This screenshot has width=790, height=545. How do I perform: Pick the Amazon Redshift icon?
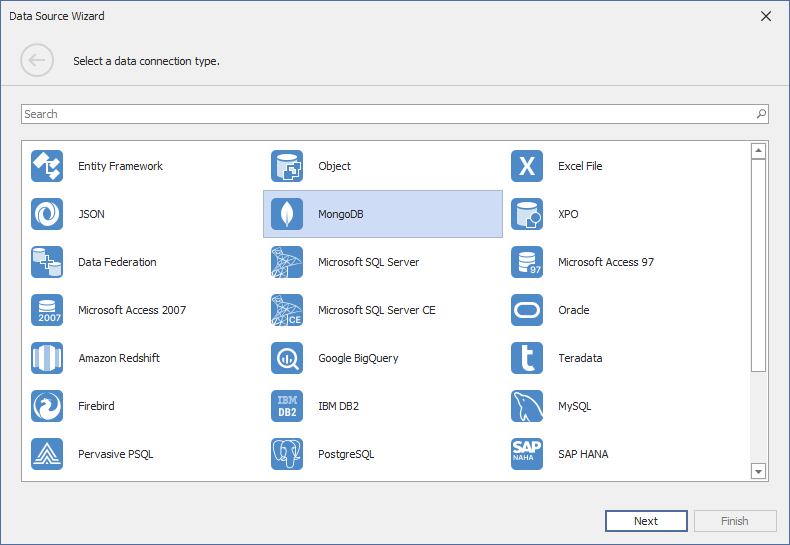(x=47, y=358)
